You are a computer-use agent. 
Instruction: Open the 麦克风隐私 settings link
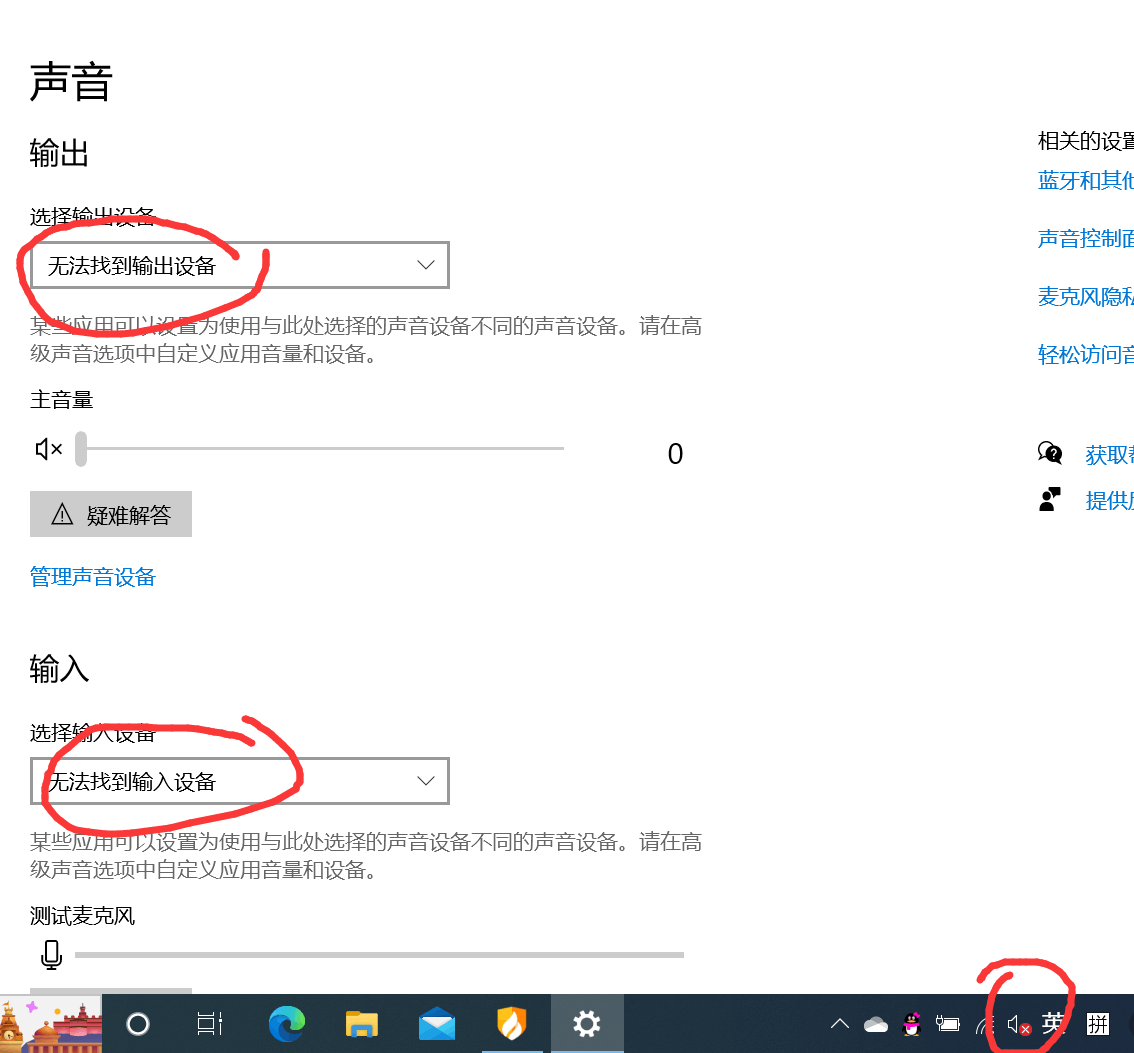[x=1086, y=296]
